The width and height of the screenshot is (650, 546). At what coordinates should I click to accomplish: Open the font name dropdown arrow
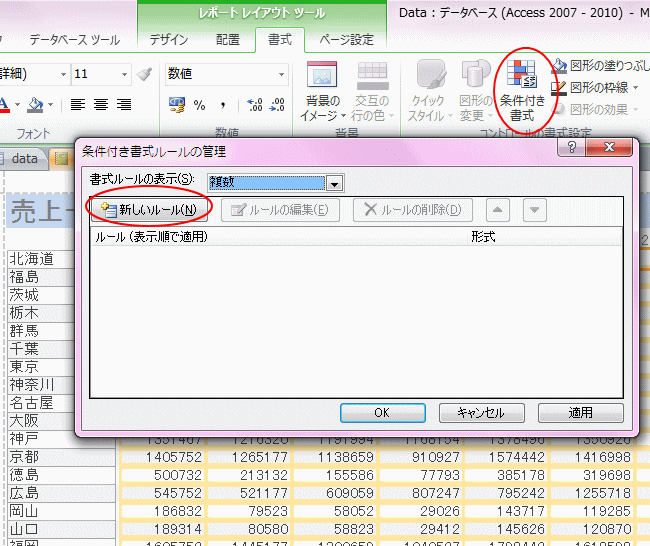coord(63,74)
